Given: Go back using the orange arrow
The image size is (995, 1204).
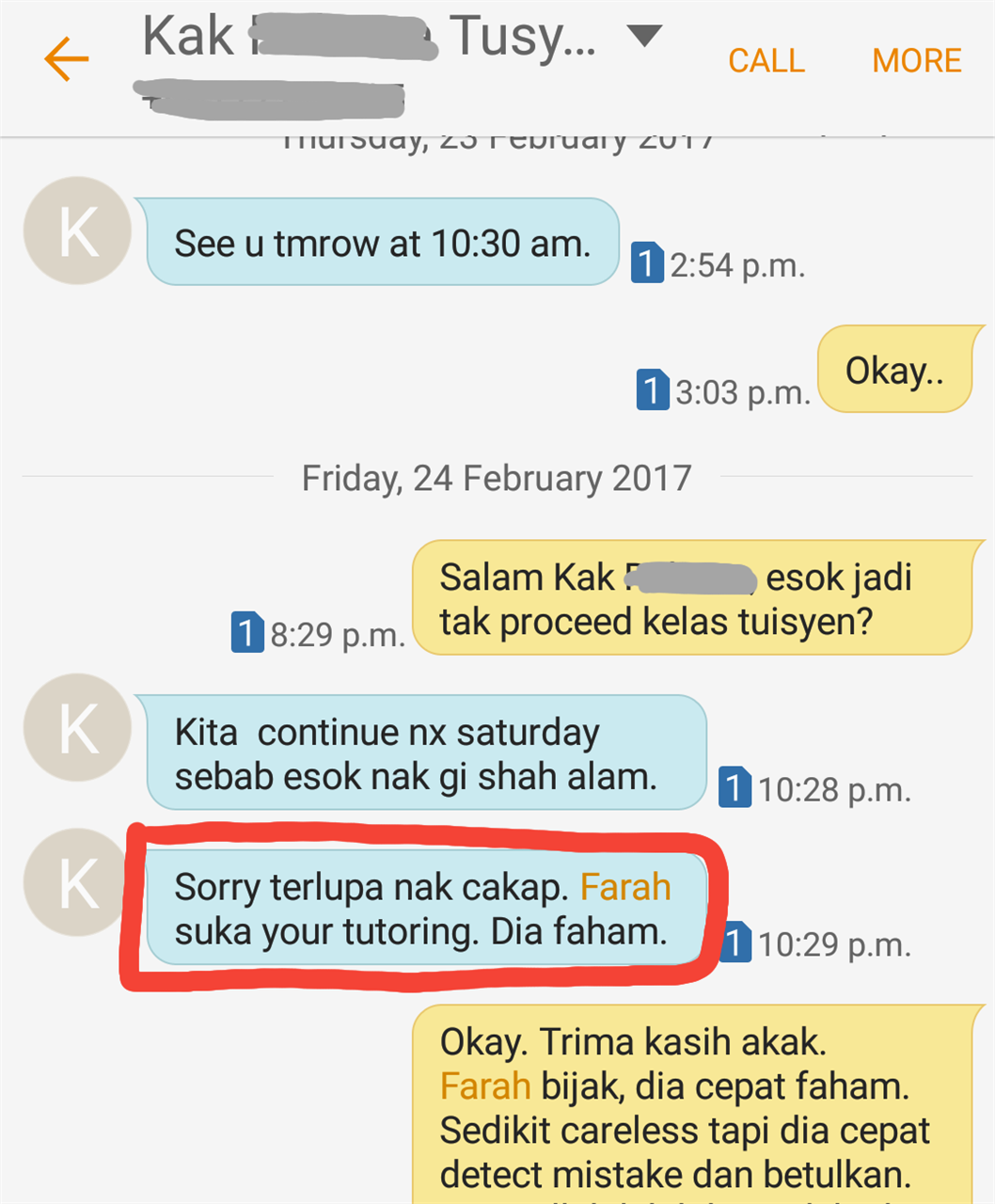Looking at the screenshot, I should point(66,59).
